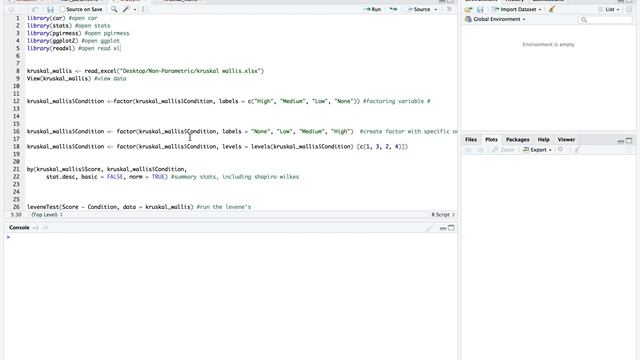
Task: Remove current plot icon
Action: point(560,149)
